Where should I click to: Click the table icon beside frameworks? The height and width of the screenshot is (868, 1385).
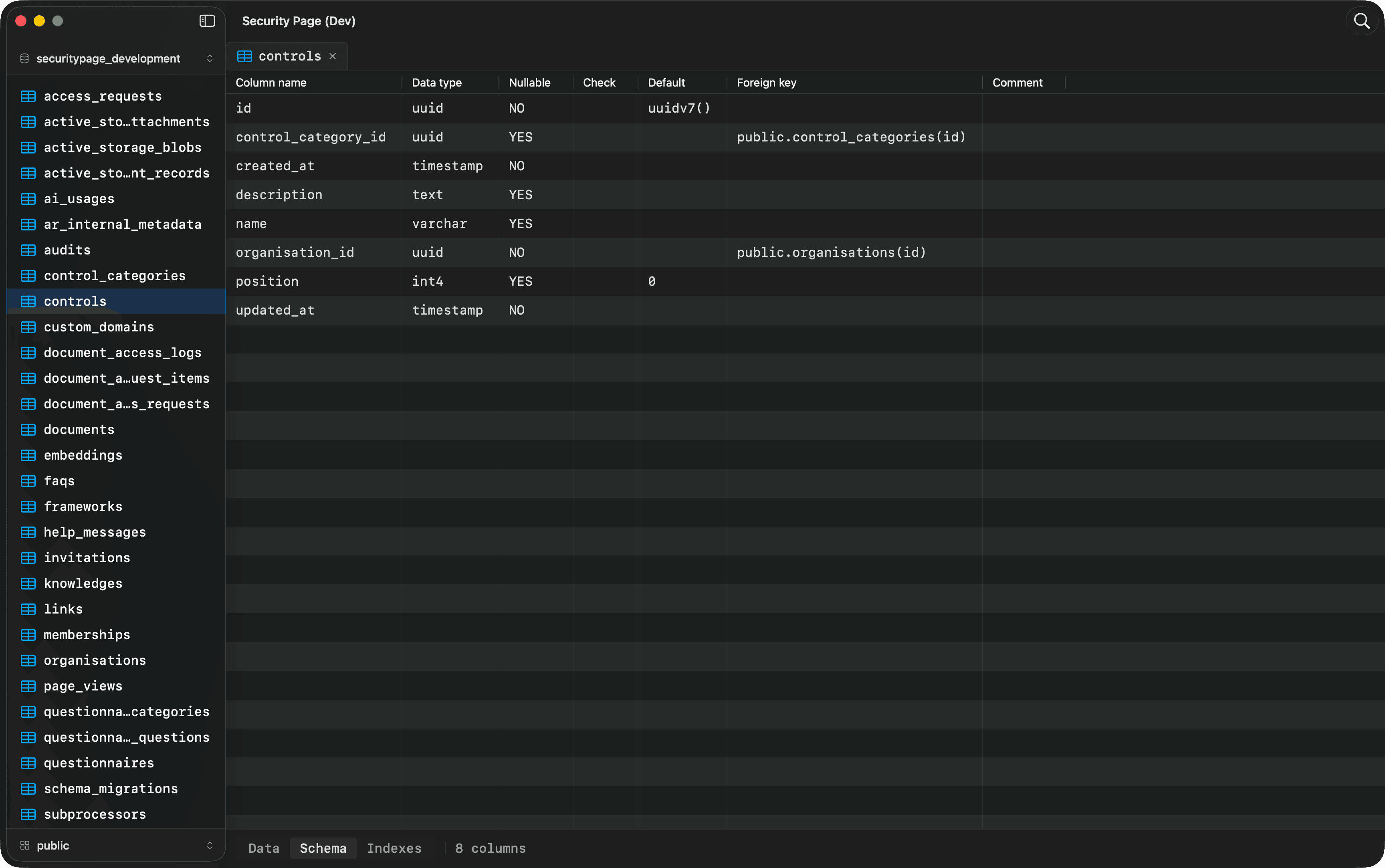(x=28, y=506)
